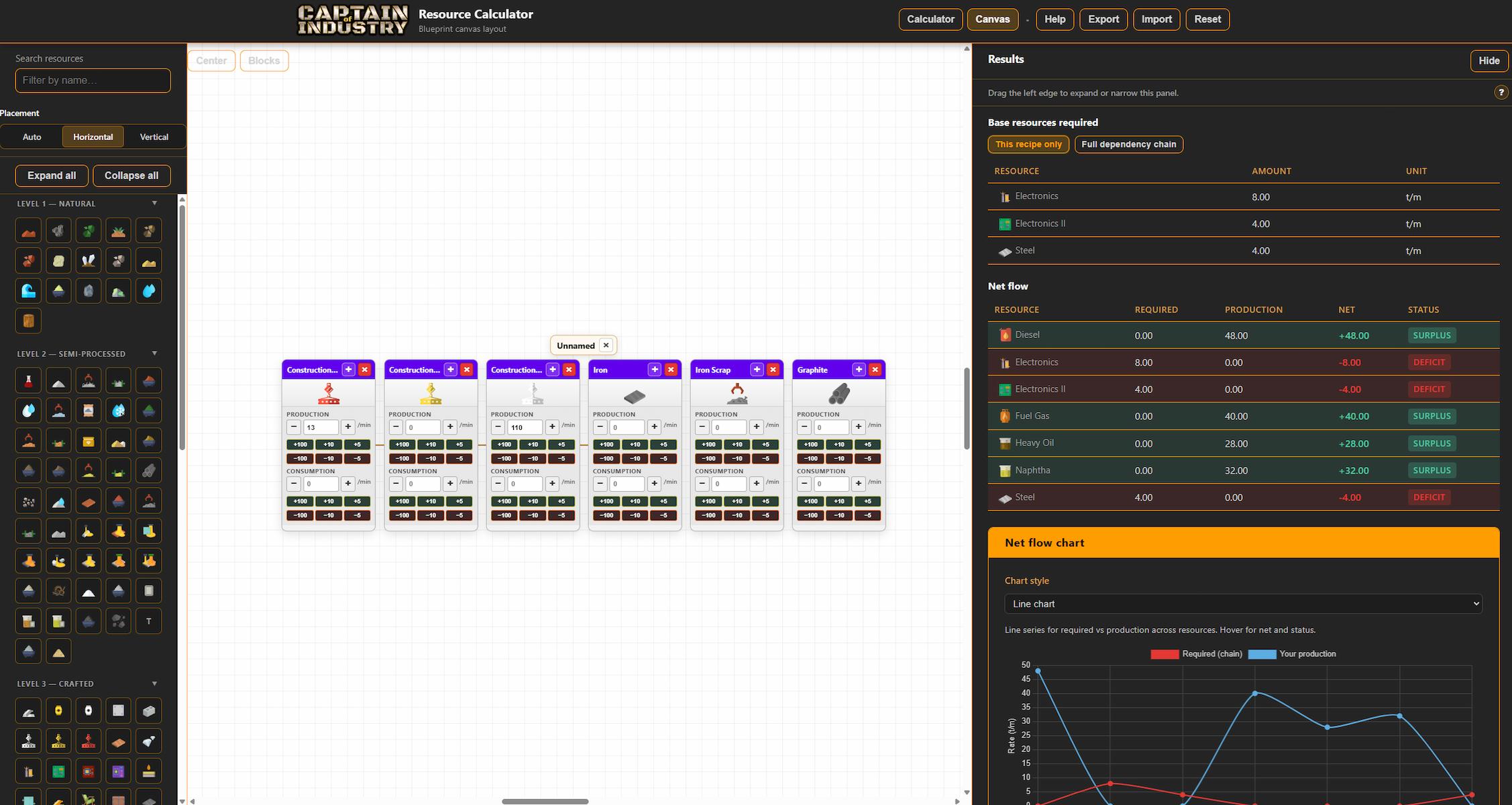Open the Help menu item
Image resolution: width=1512 pixels, height=805 pixels.
click(x=1055, y=19)
